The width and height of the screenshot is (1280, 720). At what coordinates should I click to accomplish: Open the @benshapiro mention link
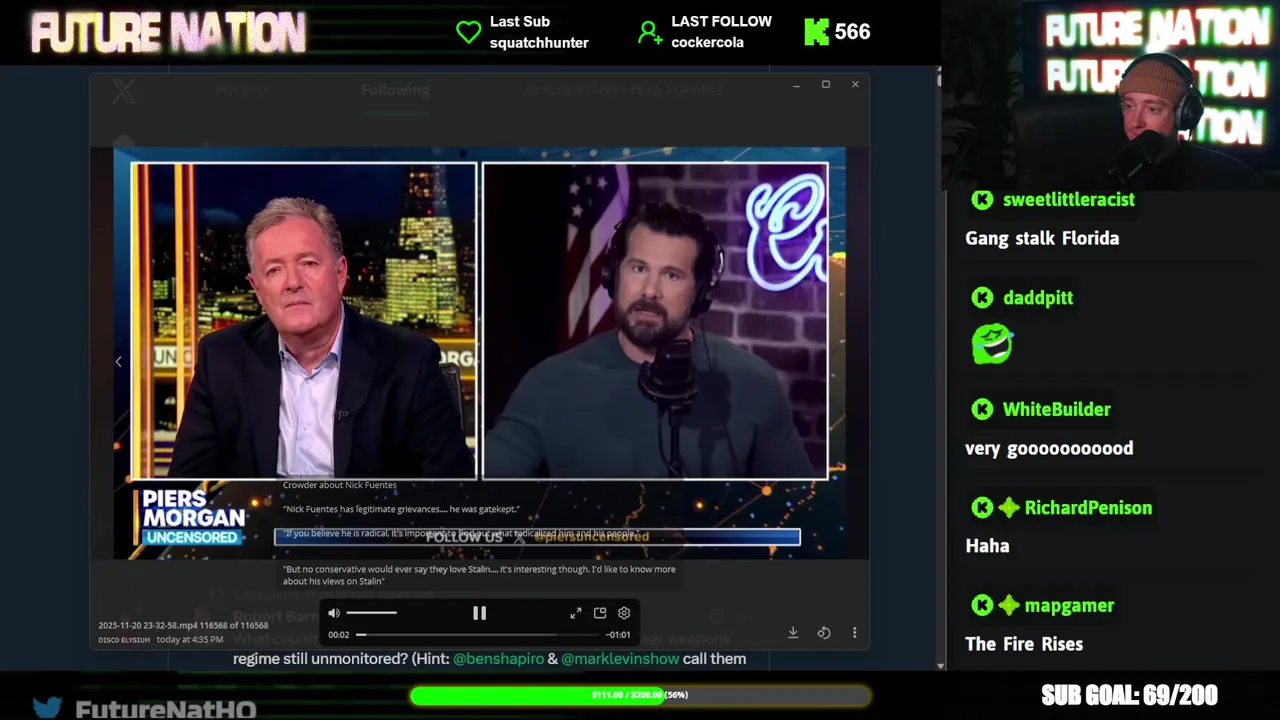498,659
